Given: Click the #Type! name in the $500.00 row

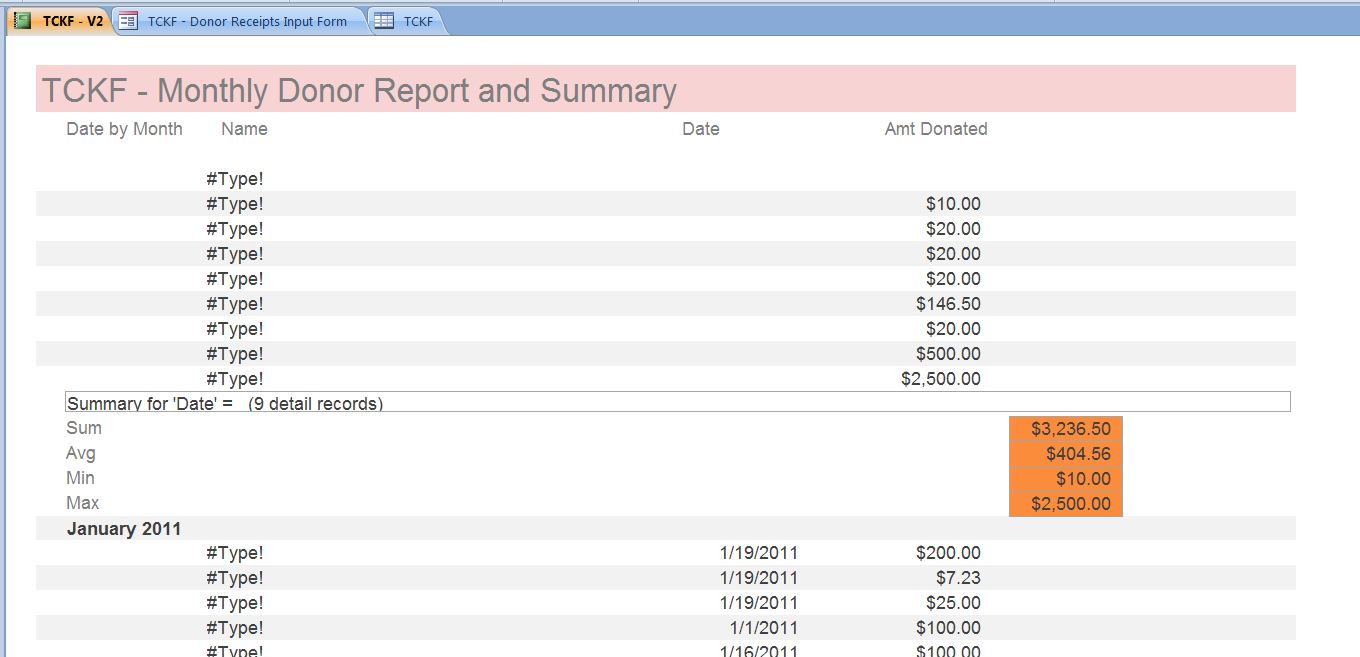Looking at the screenshot, I should 235,354.
